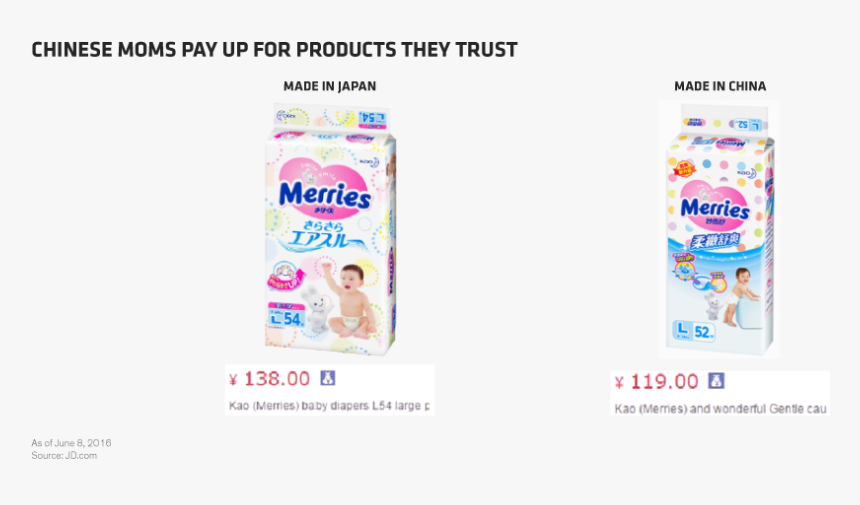860x505 pixels.
Task: Click the L 54 size label on Japan pack
Action: pyautogui.click(x=287, y=317)
